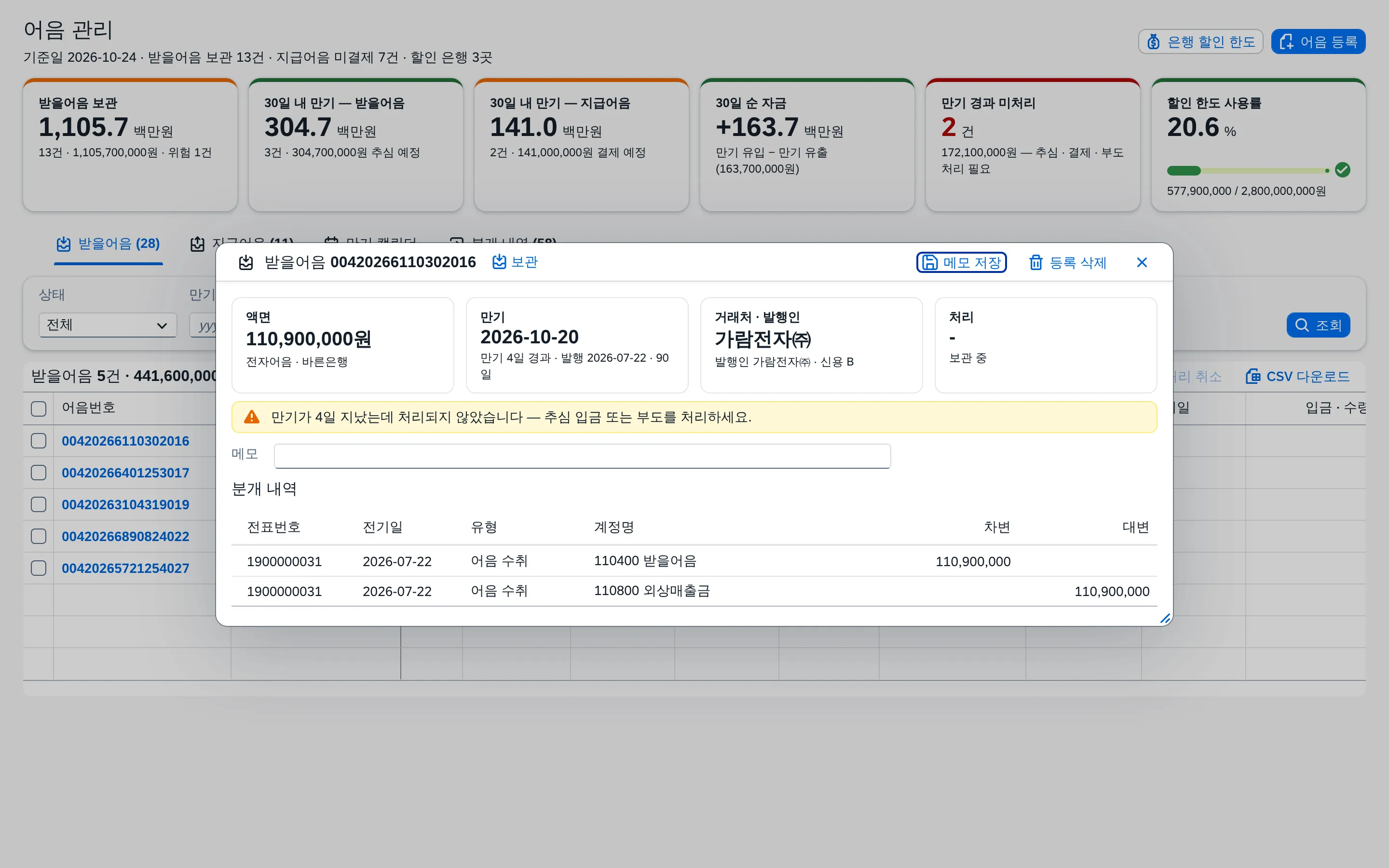Click the 어음 등록 button
Viewport: 1389px width, 868px height.
coord(1319,42)
